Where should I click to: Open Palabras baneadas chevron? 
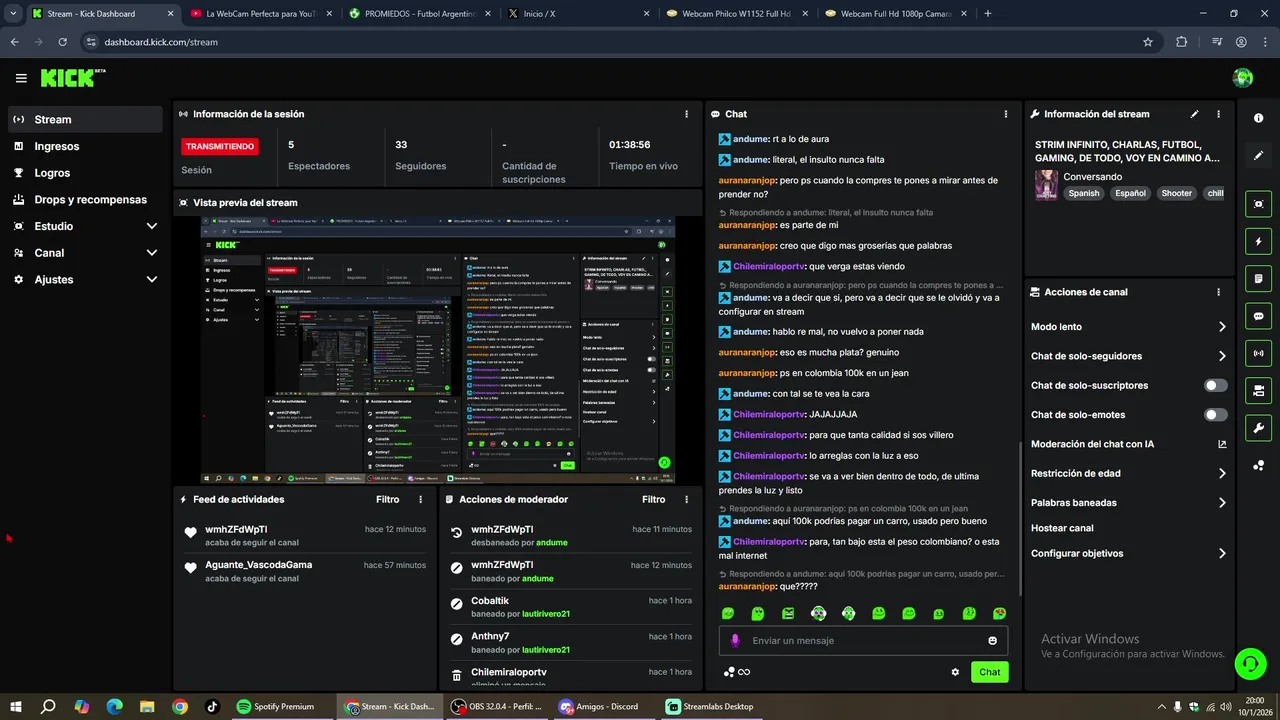tap(1222, 503)
